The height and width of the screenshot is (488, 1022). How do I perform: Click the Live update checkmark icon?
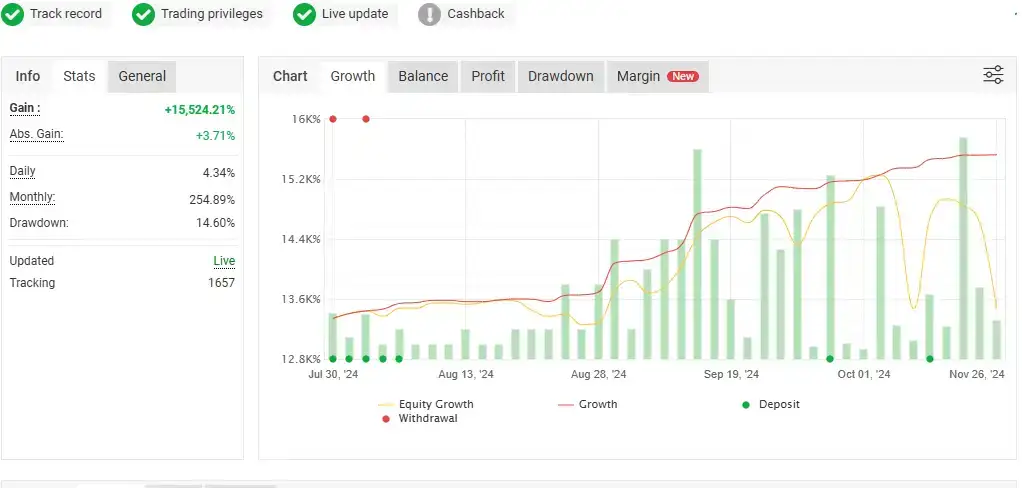(x=305, y=14)
